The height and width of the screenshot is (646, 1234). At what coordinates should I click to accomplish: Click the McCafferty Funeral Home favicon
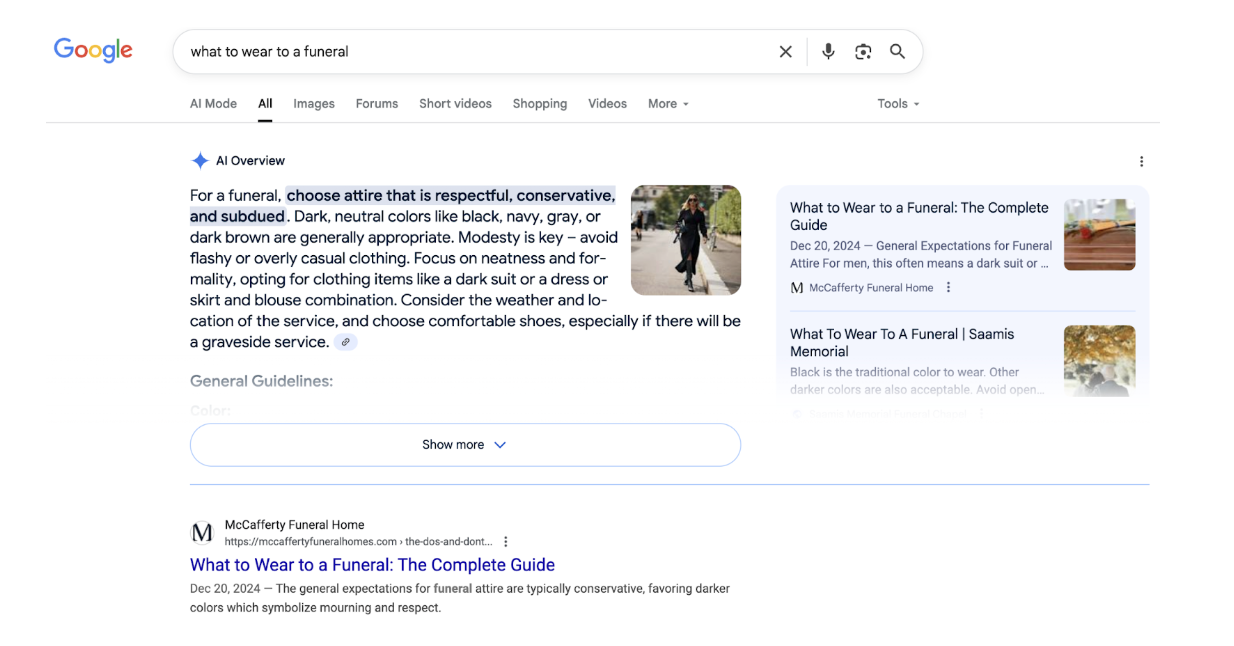(202, 533)
